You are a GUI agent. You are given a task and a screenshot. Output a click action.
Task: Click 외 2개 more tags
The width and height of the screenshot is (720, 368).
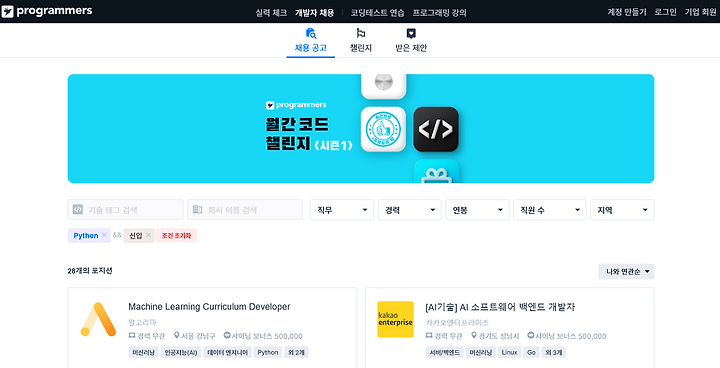(296, 352)
